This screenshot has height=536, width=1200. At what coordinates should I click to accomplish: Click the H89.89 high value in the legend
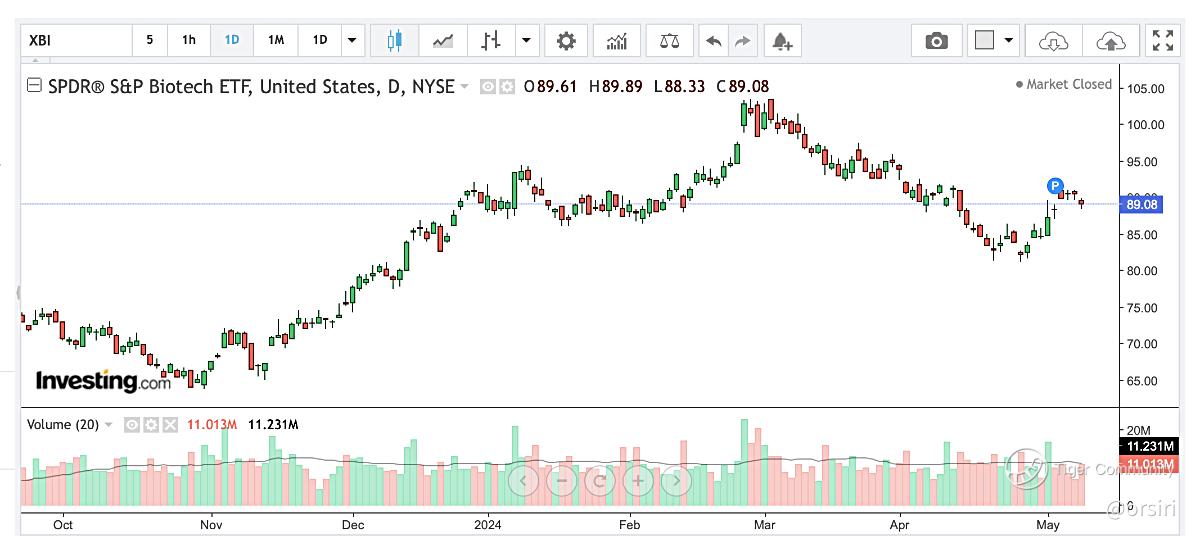click(616, 86)
